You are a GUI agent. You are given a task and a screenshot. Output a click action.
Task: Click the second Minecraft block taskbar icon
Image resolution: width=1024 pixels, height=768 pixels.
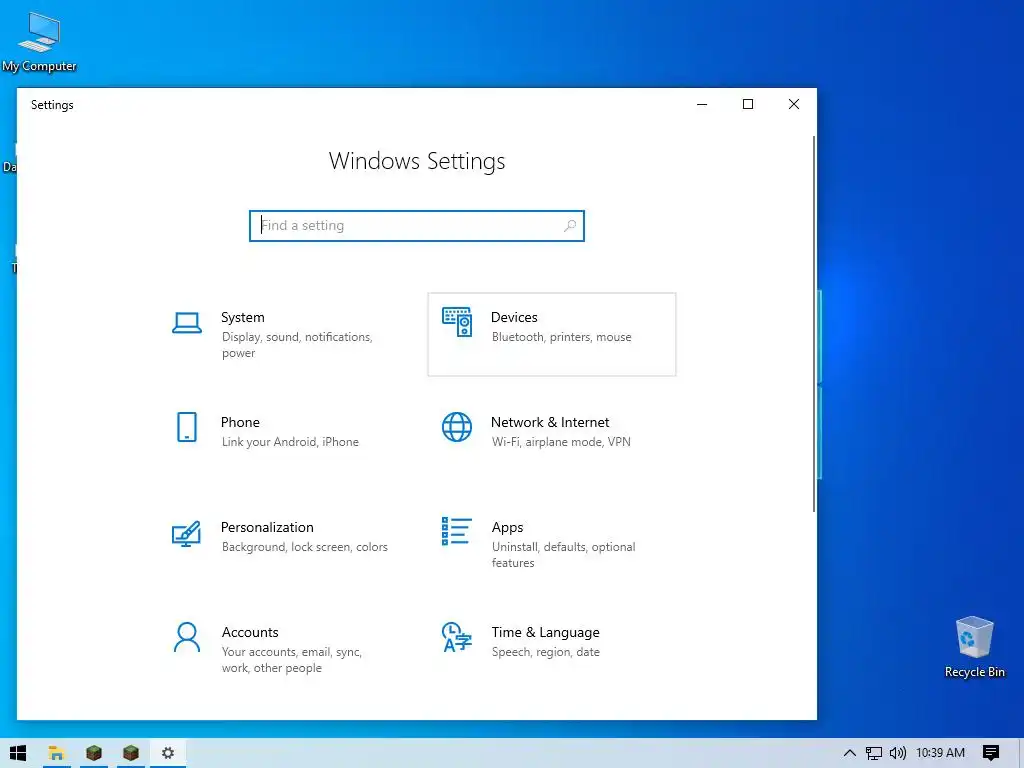131,753
